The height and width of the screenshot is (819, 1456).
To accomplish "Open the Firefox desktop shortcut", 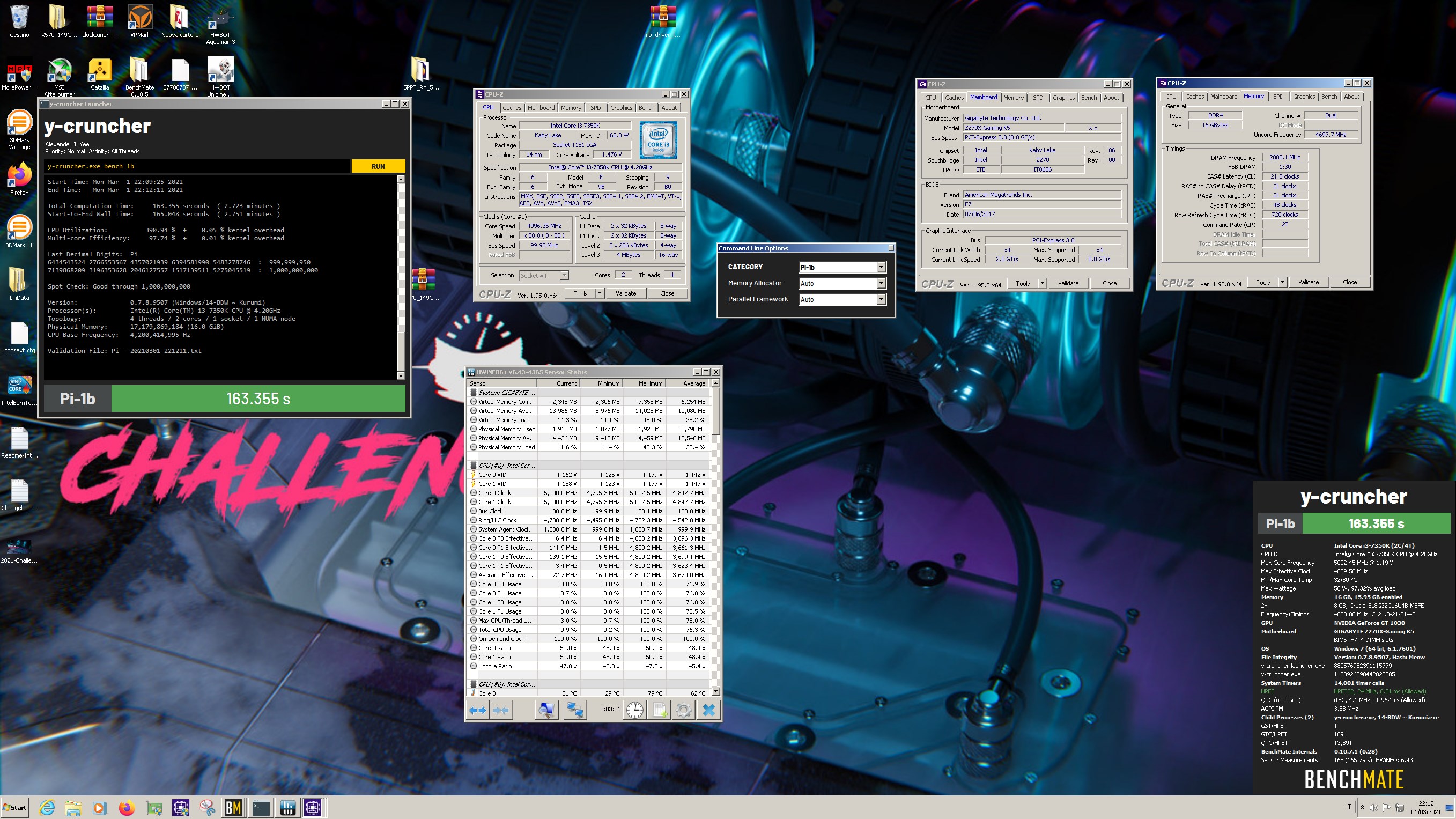I will point(19,180).
